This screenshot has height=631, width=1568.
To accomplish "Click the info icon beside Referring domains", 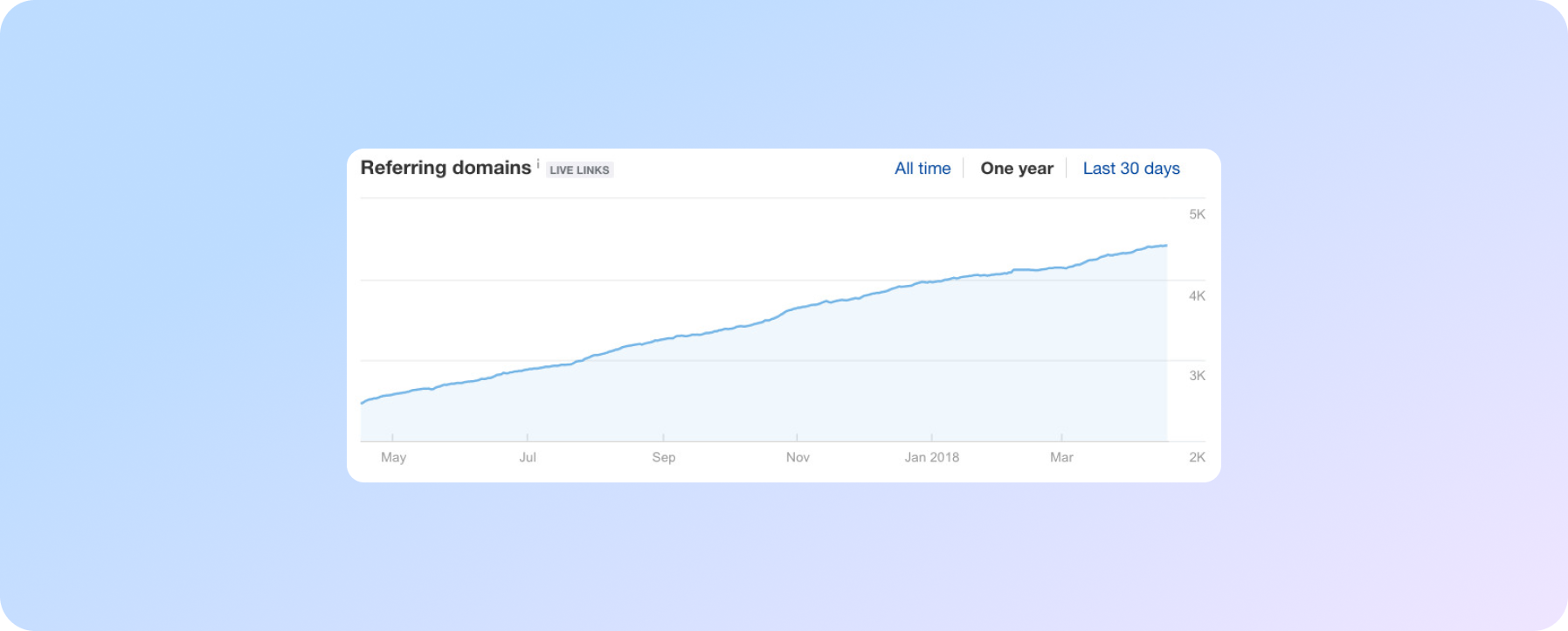I will click(x=538, y=163).
